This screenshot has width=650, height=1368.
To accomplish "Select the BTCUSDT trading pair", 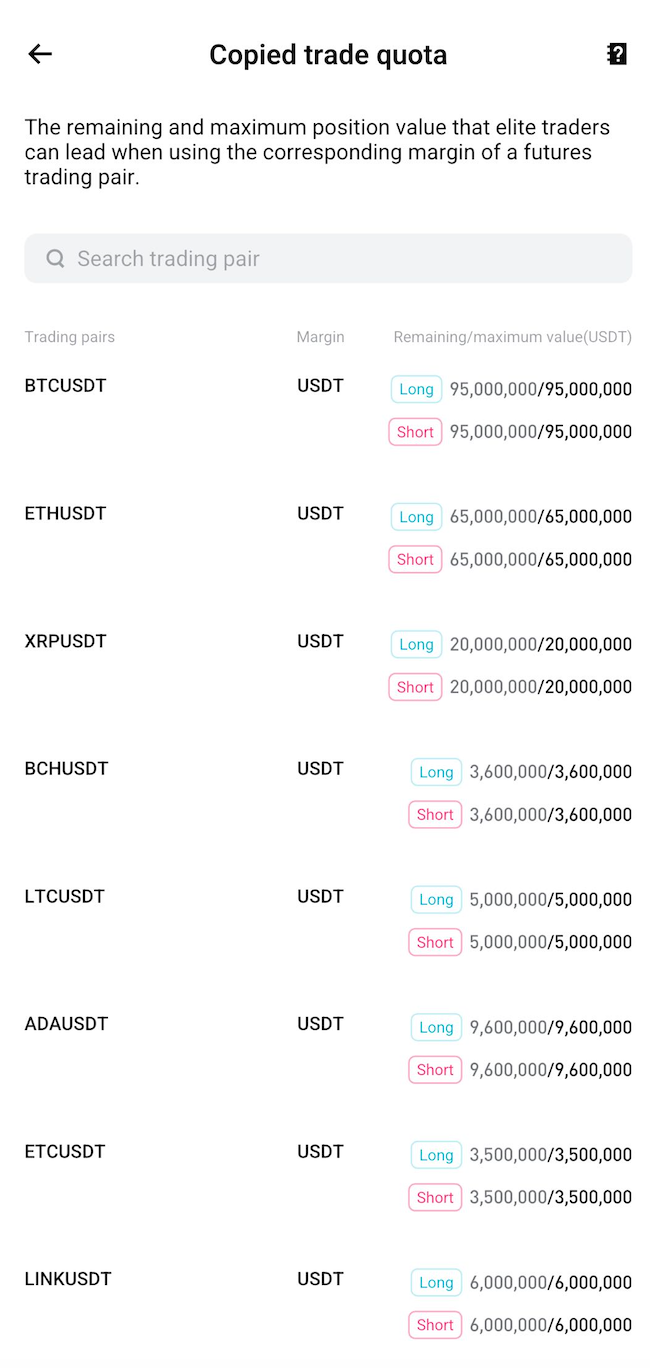I will (x=65, y=386).
